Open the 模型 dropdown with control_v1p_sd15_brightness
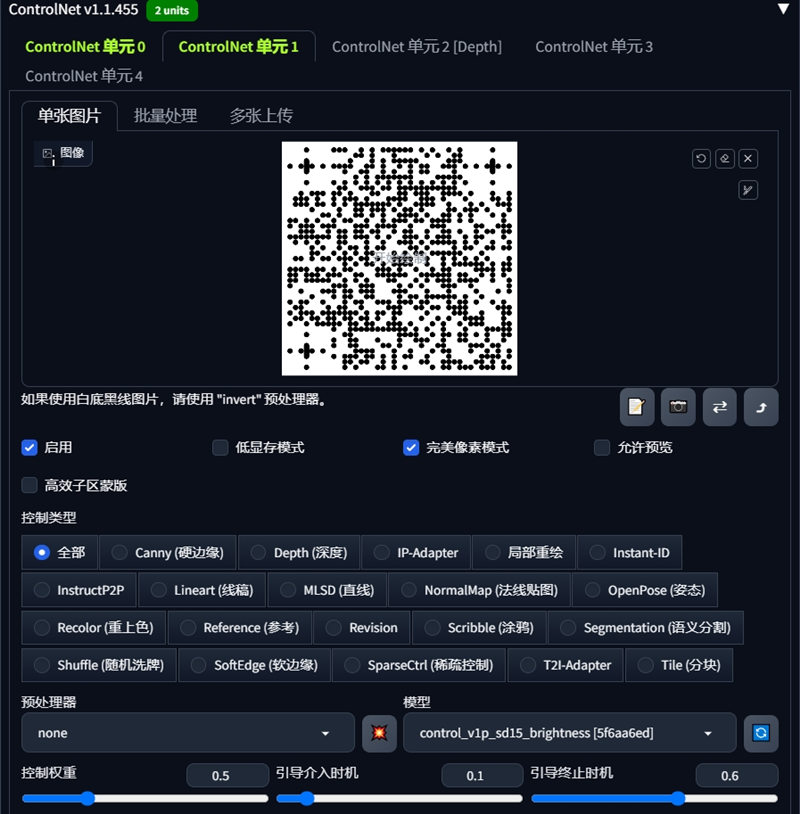This screenshot has height=814, width=800. click(570, 733)
